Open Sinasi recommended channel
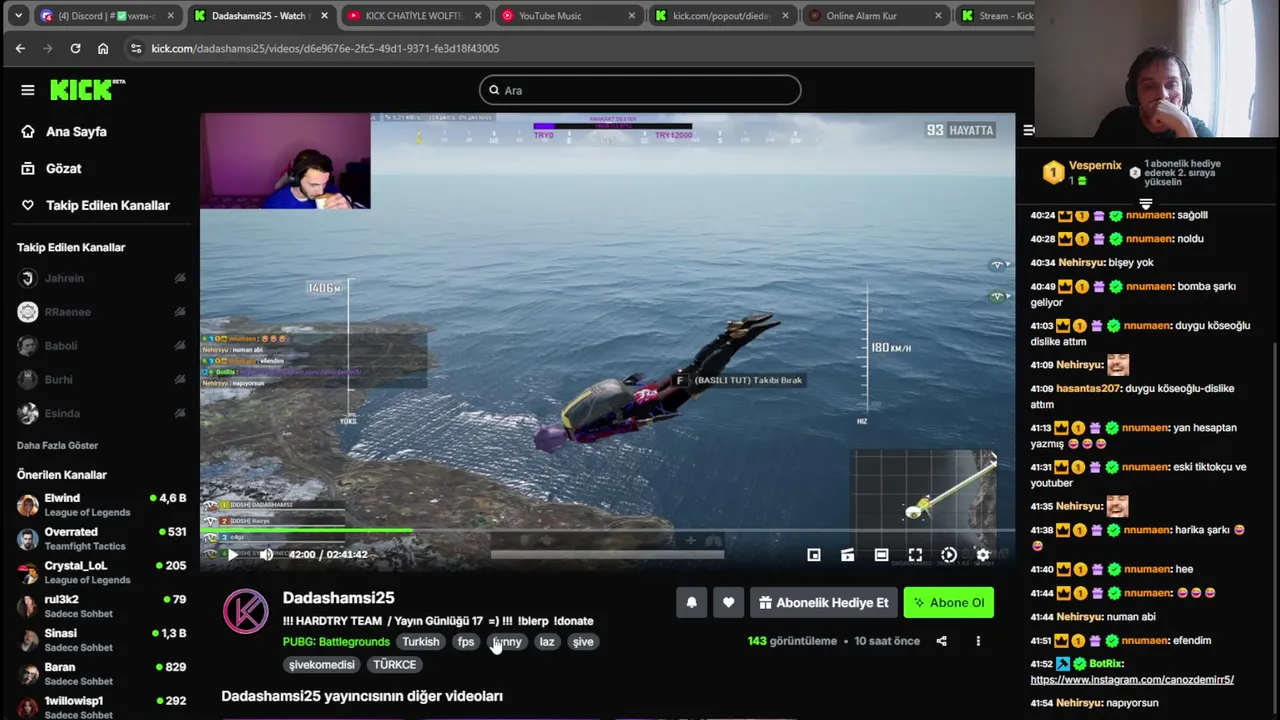Screen dimensions: 1280x720 click(102, 640)
